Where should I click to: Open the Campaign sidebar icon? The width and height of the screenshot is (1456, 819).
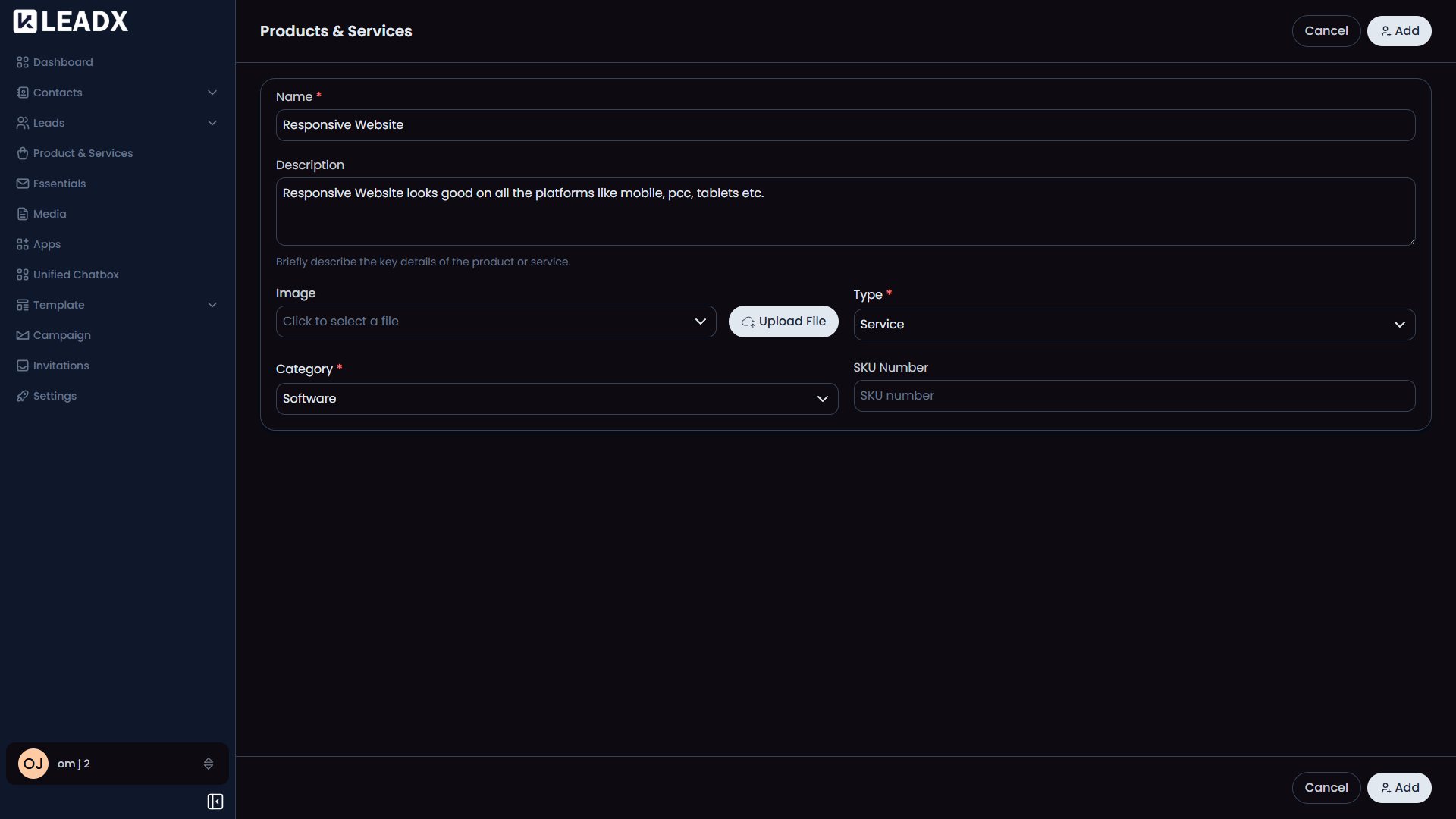click(22, 334)
